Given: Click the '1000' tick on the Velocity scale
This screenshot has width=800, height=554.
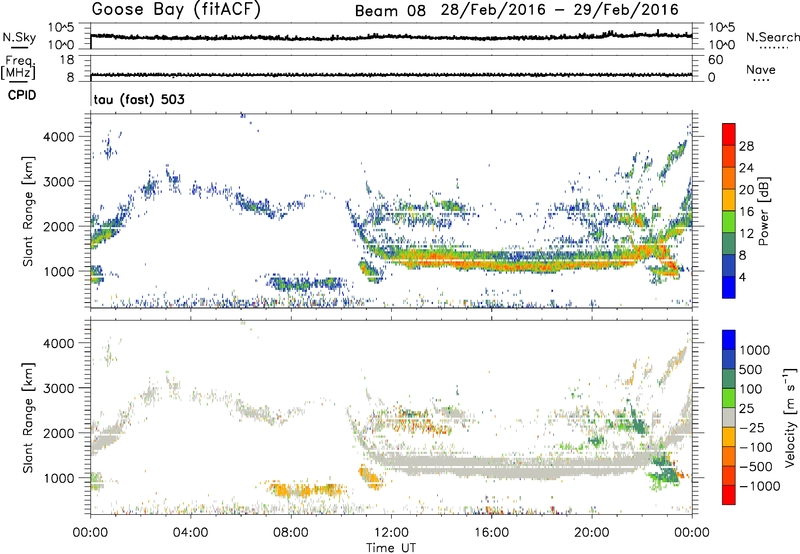Looking at the screenshot, I should click(x=755, y=350).
